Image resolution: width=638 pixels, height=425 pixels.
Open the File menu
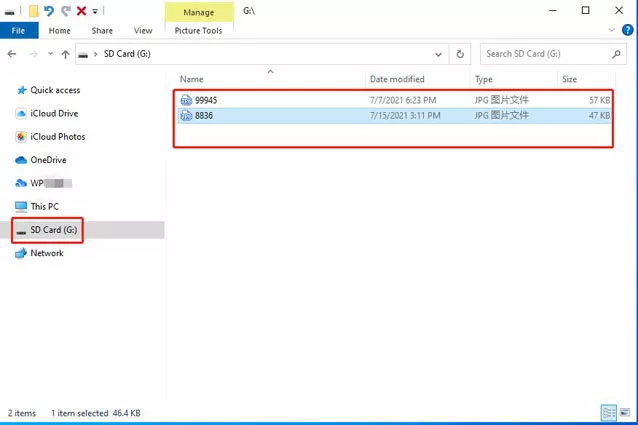point(18,31)
